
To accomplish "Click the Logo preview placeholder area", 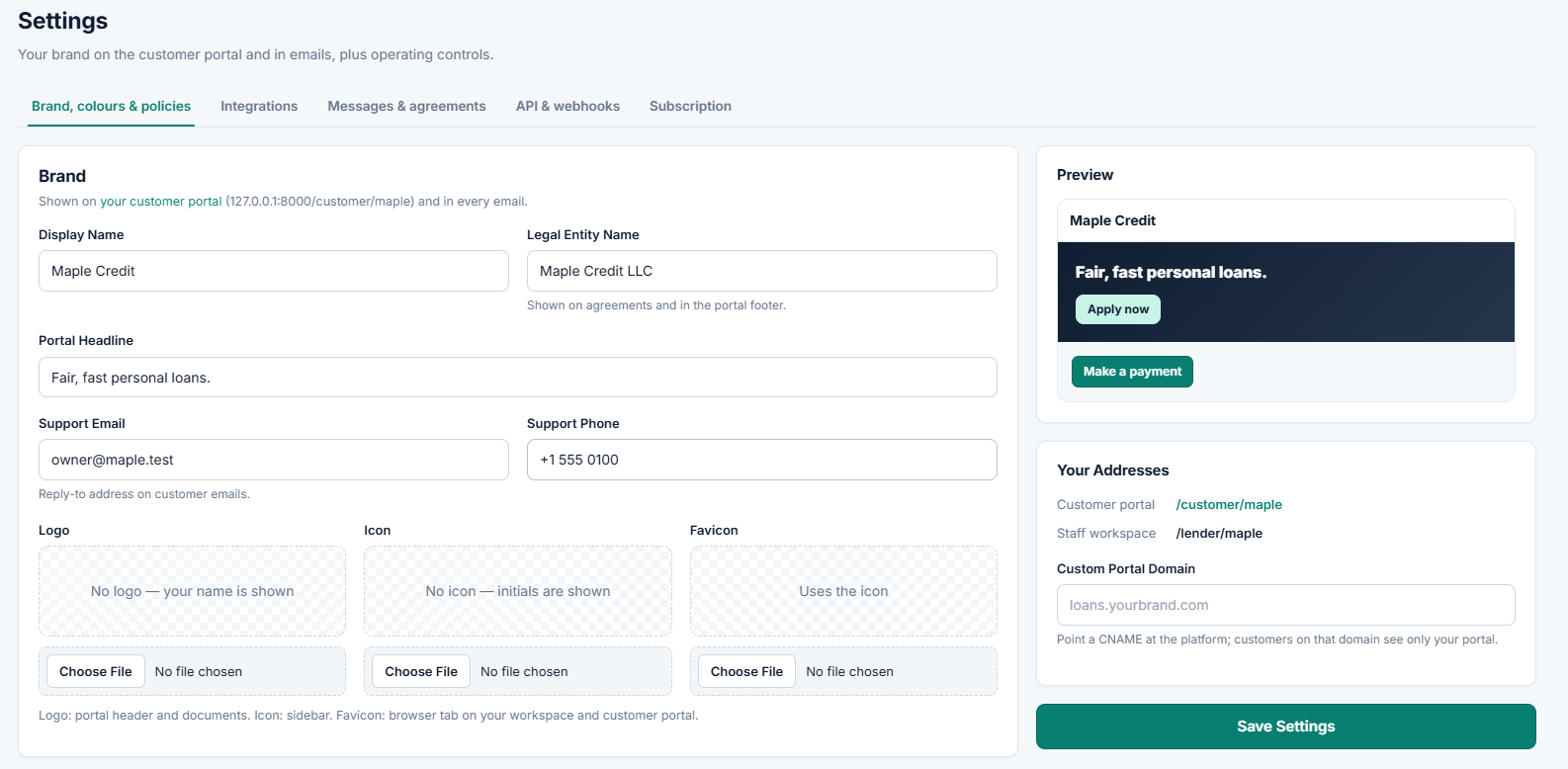I will [x=193, y=591].
